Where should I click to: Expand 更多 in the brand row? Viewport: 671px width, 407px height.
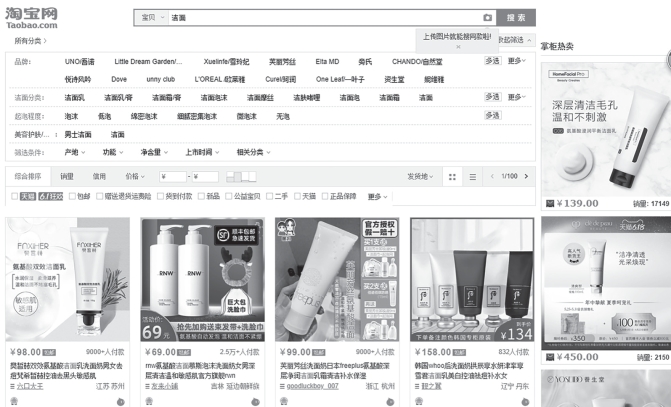517,61
